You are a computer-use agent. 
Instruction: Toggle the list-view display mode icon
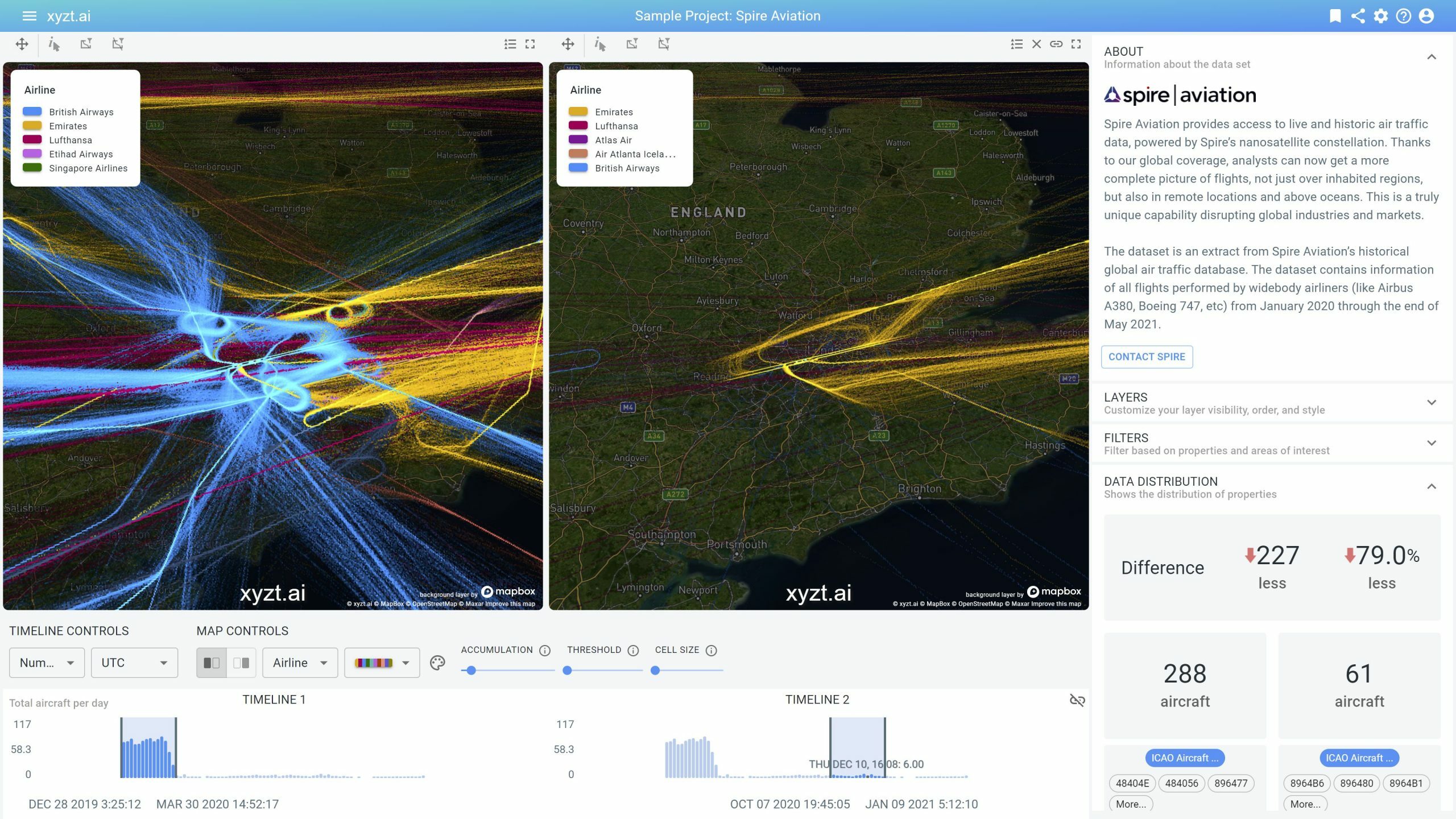[510, 44]
